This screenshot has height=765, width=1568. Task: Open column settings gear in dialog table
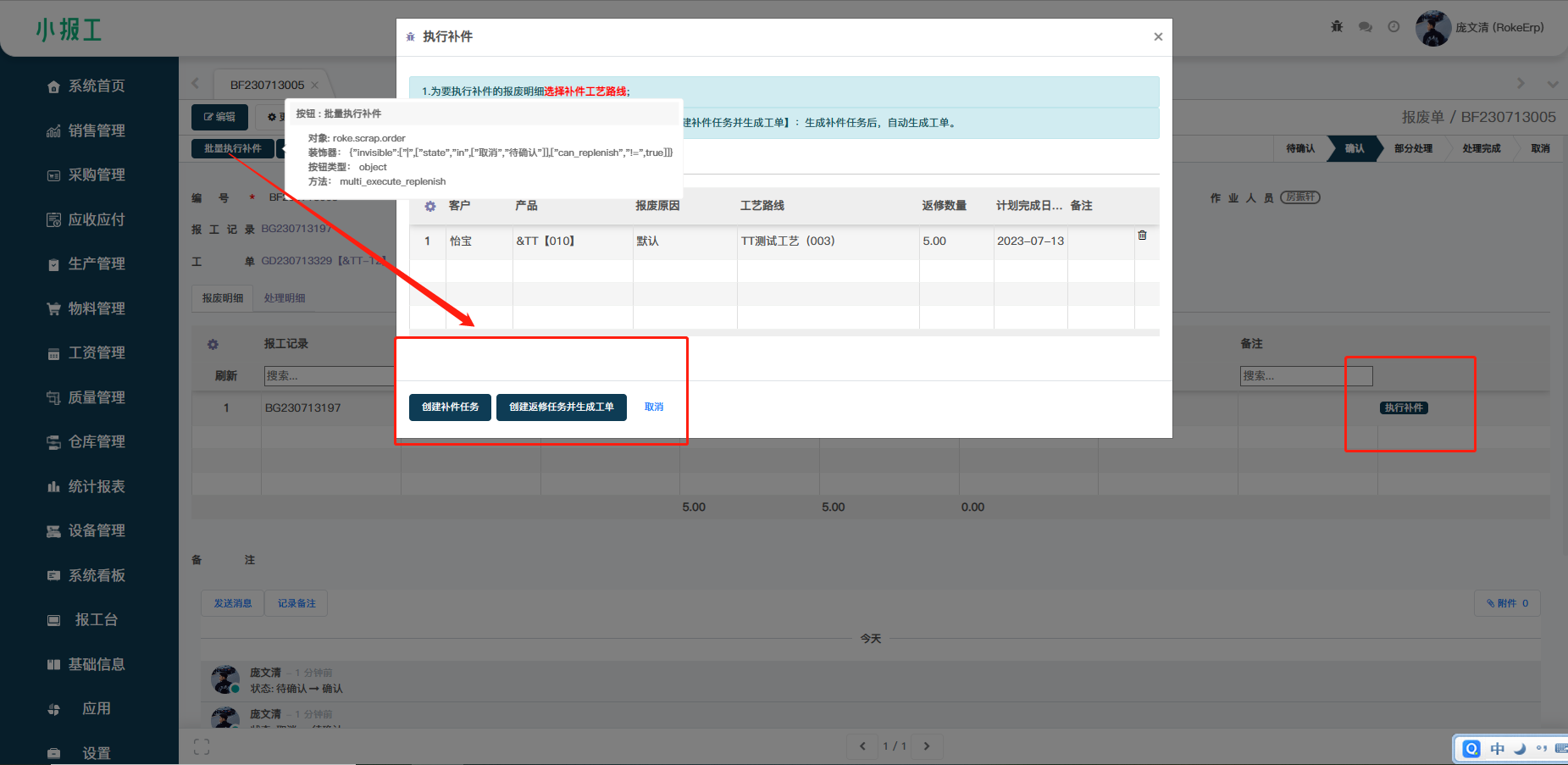430,207
